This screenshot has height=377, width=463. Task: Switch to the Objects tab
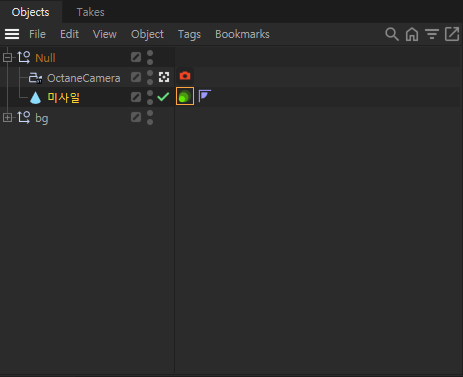[x=30, y=12]
